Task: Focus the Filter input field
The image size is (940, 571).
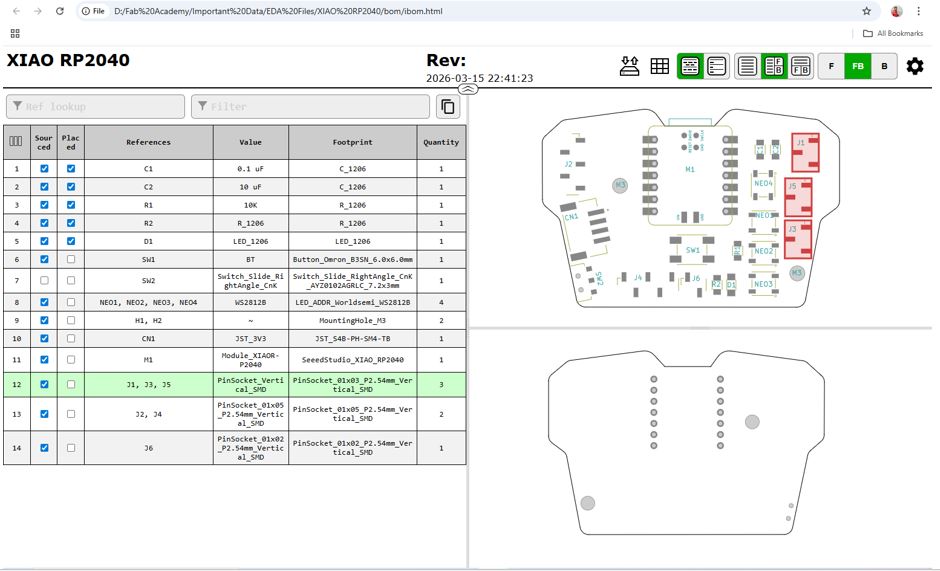Action: [311, 107]
